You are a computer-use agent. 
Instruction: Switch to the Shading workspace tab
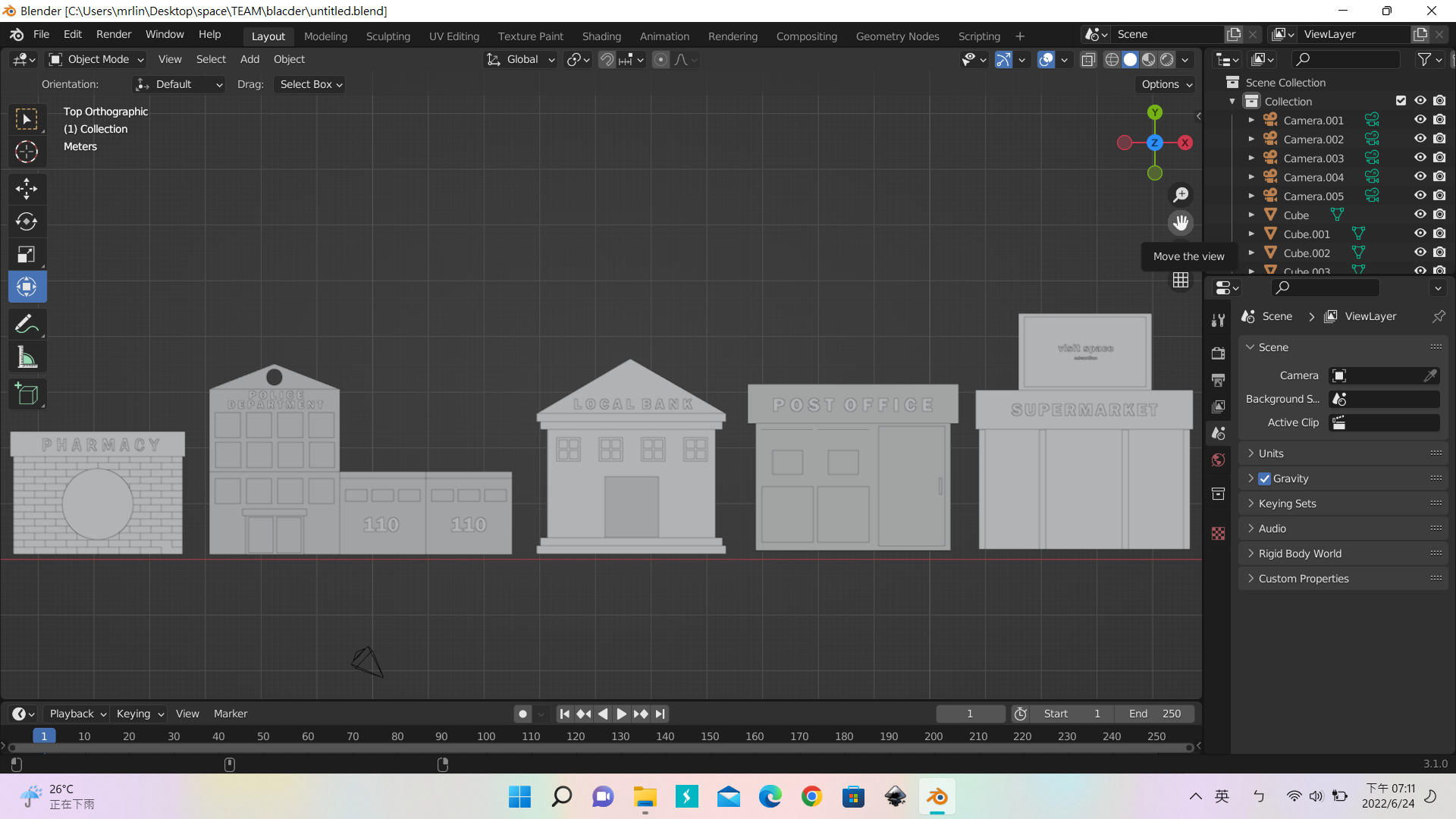[x=601, y=36]
